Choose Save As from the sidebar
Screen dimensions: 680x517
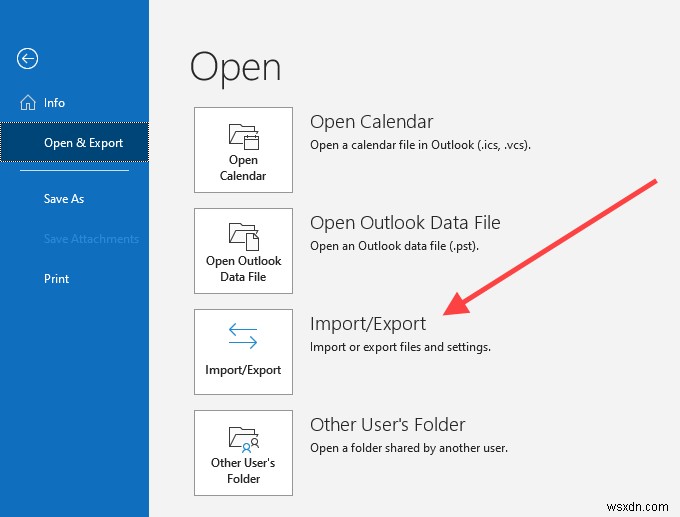tap(64, 199)
